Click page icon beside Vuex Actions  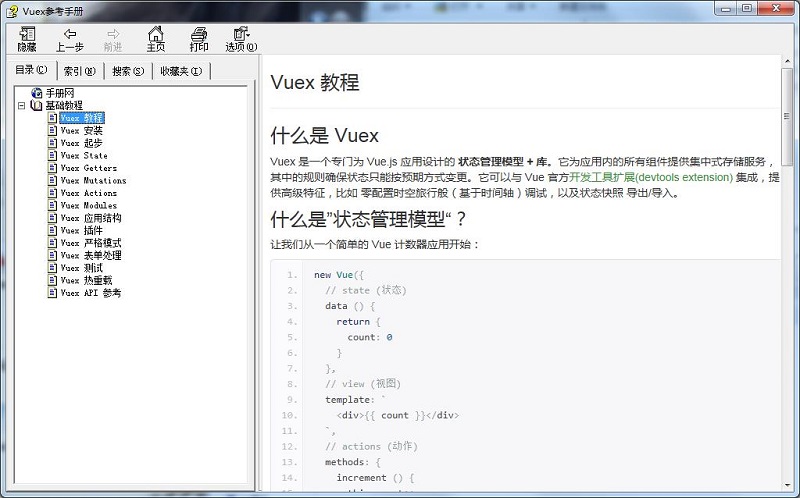tap(52, 192)
